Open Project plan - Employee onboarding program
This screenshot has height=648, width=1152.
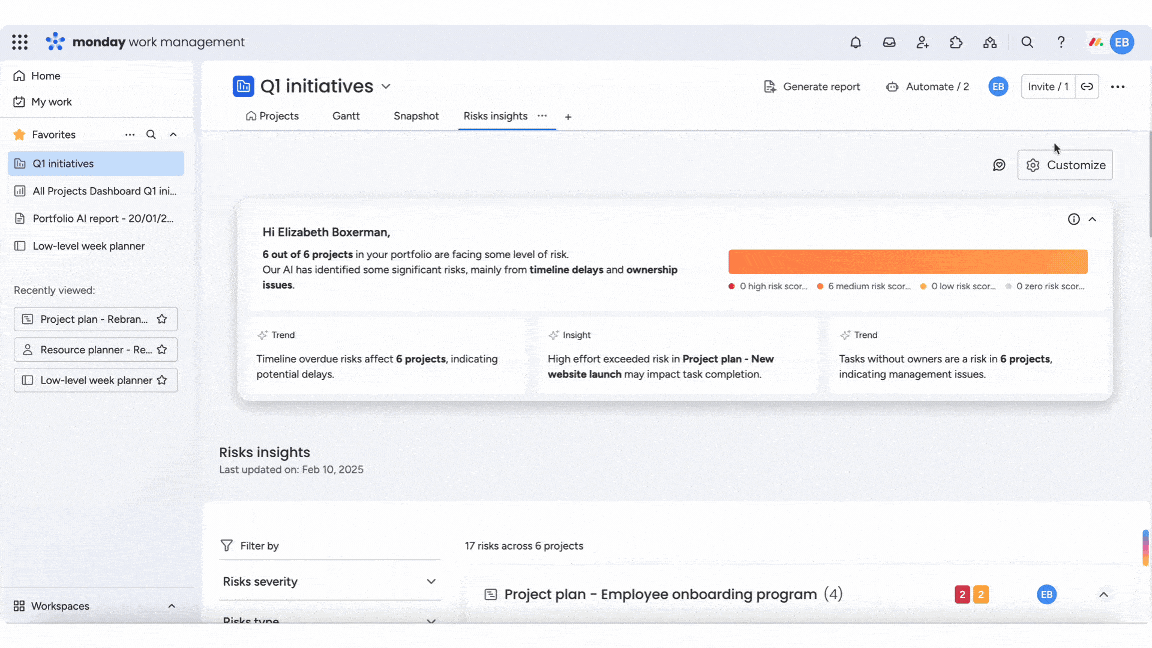tap(660, 594)
